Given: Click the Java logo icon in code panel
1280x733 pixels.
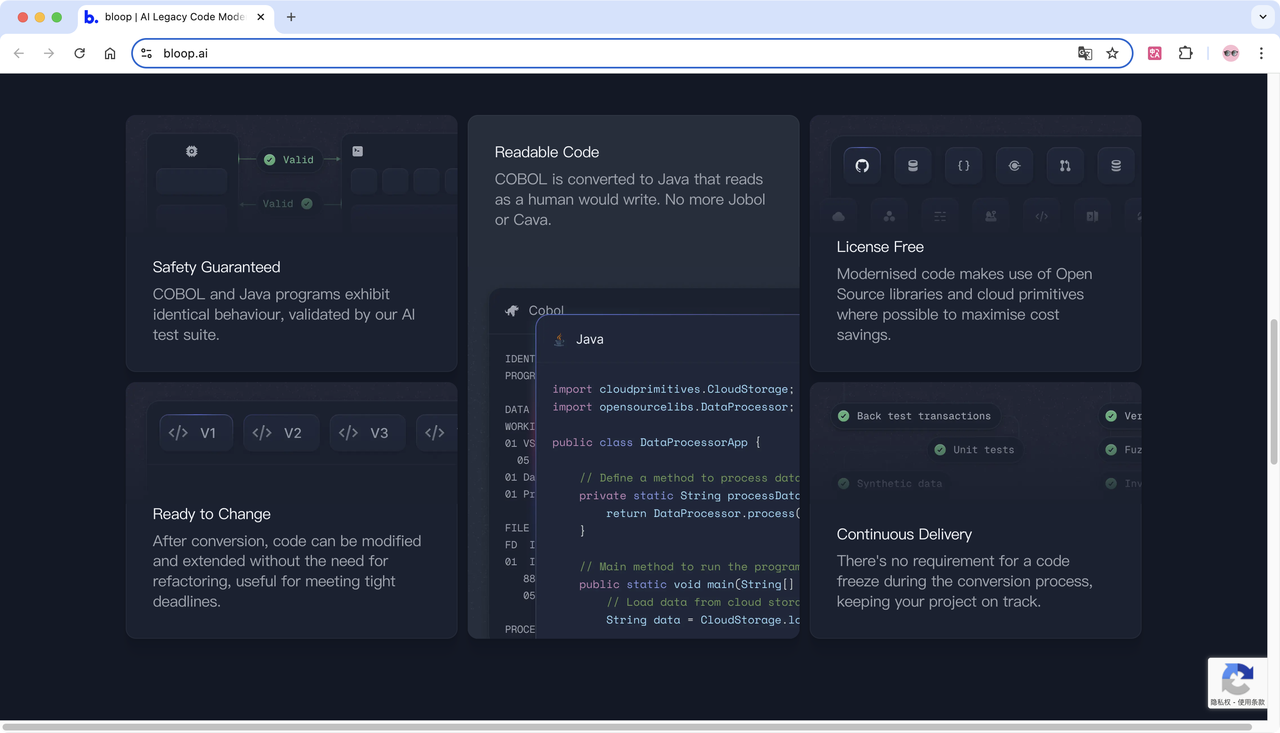Looking at the screenshot, I should click(x=560, y=339).
